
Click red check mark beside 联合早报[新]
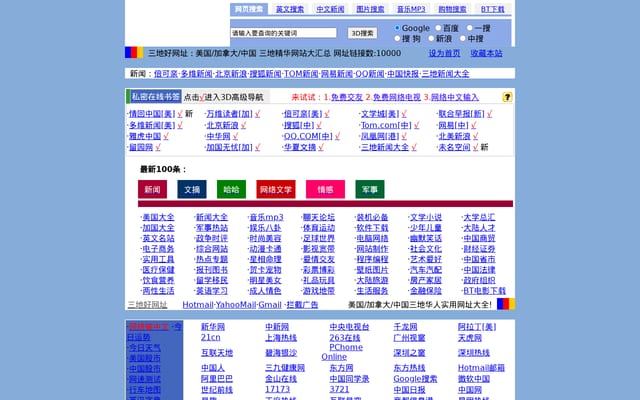[x=489, y=114]
